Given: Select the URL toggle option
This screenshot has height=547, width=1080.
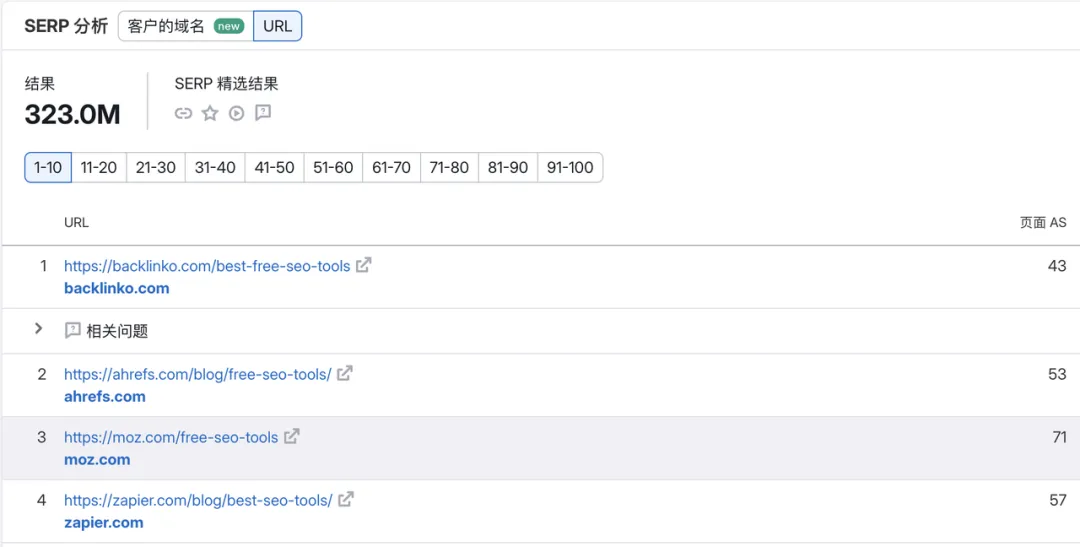Looking at the screenshot, I should (x=278, y=26).
